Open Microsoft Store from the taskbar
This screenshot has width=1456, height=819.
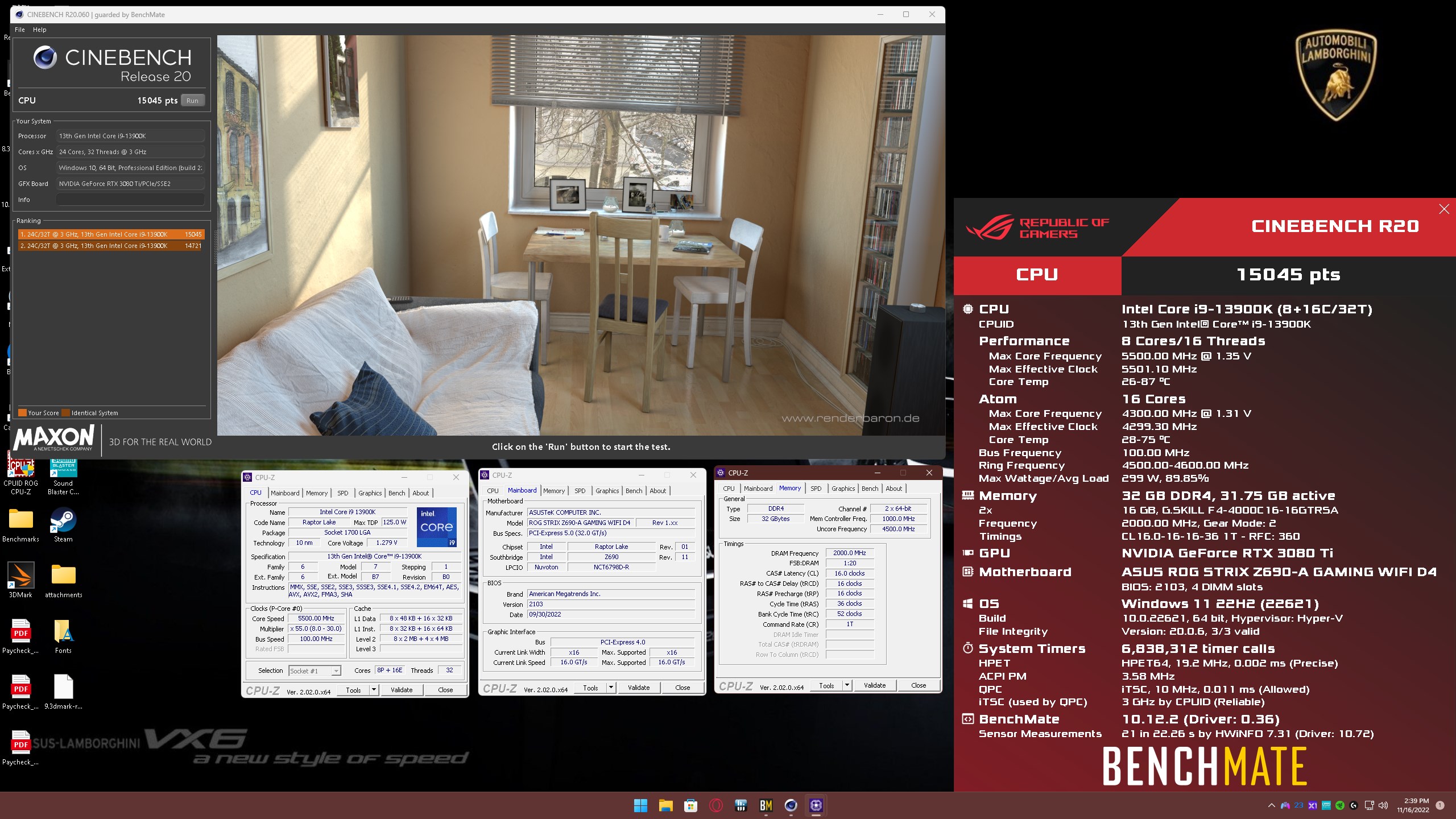tap(690, 805)
